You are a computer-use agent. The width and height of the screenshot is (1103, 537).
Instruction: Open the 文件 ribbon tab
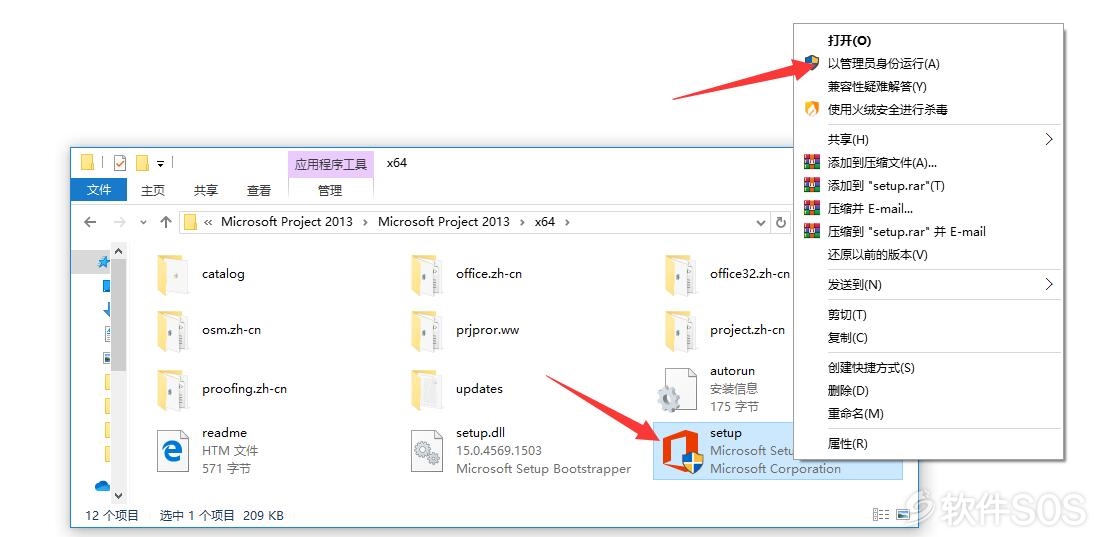point(99,190)
